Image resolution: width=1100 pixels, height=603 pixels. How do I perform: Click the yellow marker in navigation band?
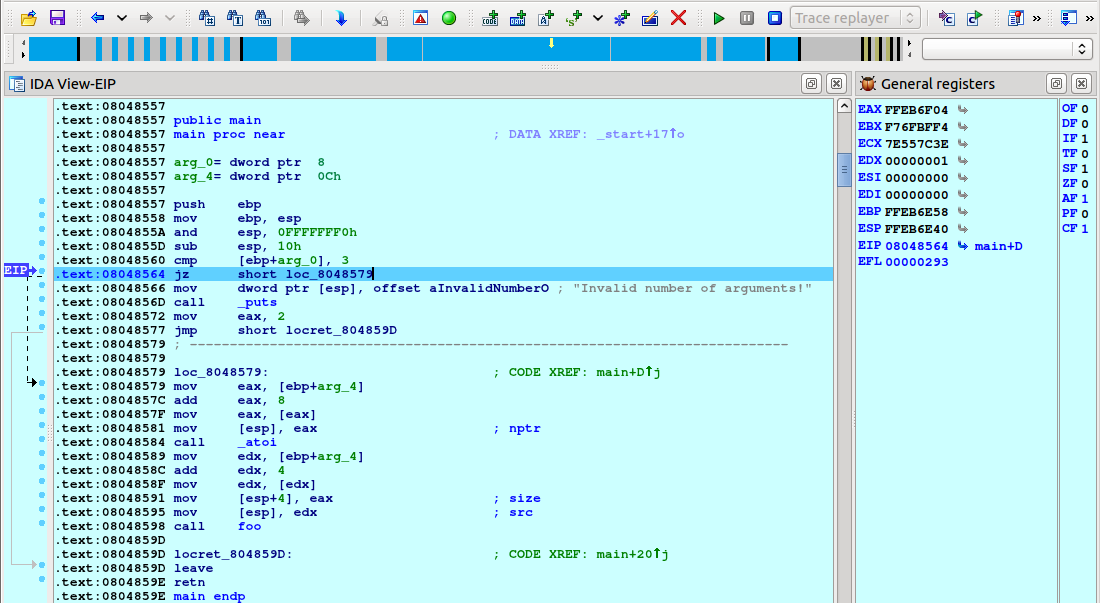pos(550,43)
